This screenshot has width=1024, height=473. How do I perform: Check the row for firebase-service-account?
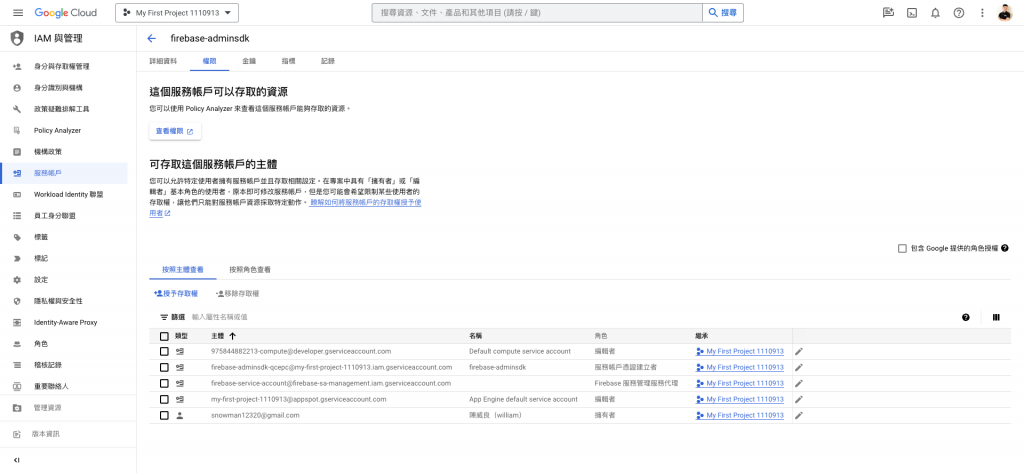pos(164,383)
